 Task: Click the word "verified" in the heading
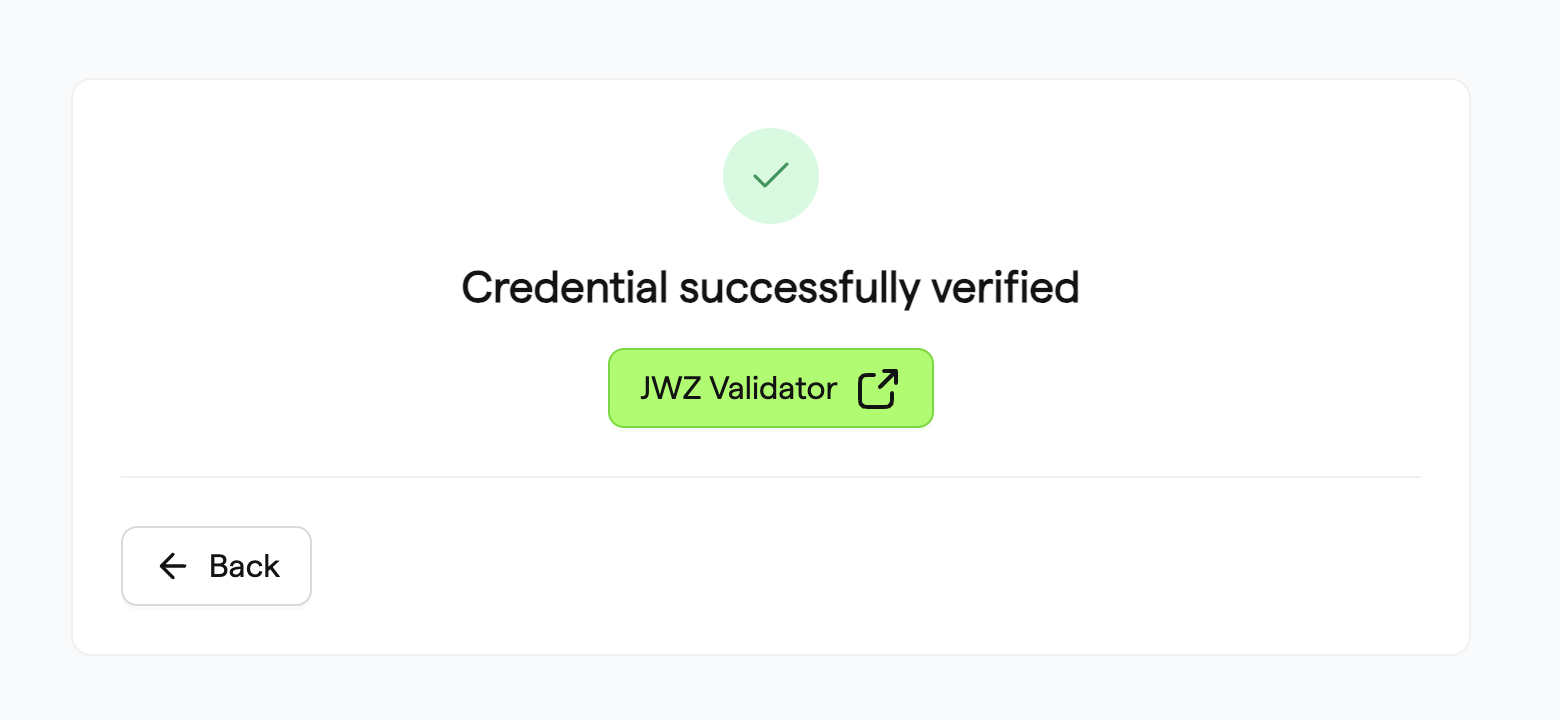tap(1006, 288)
